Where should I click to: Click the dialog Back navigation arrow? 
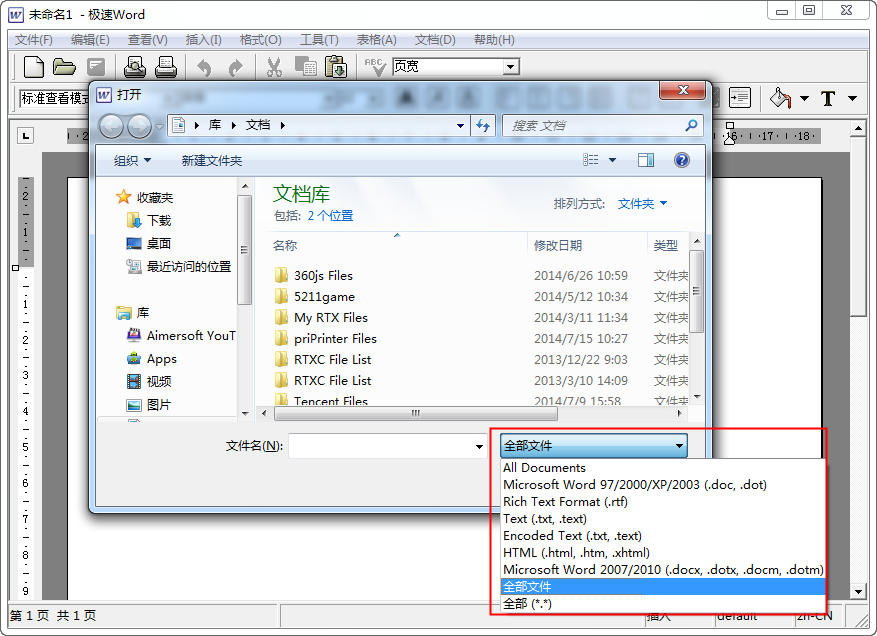click(x=111, y=126)
